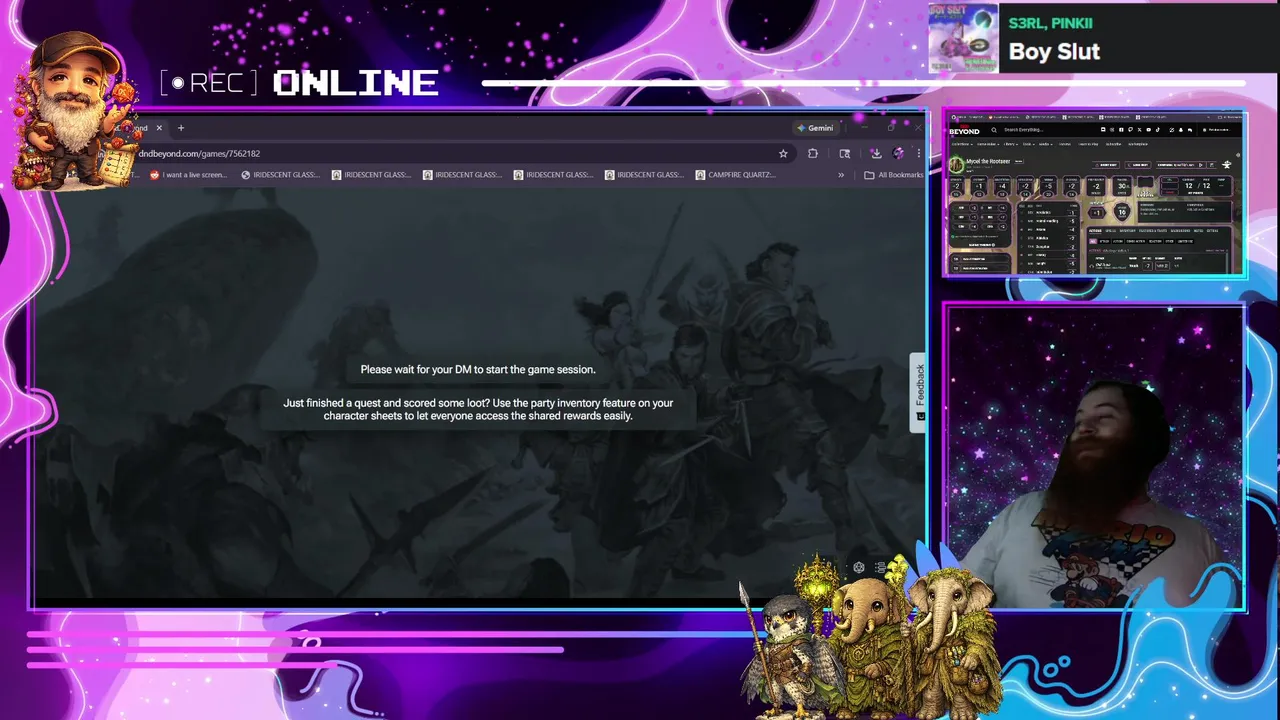The image size is (1280, 720).
Task: Click the YouTube icon in preview window
Action: pyautogui.click(x=1149, y=130)
